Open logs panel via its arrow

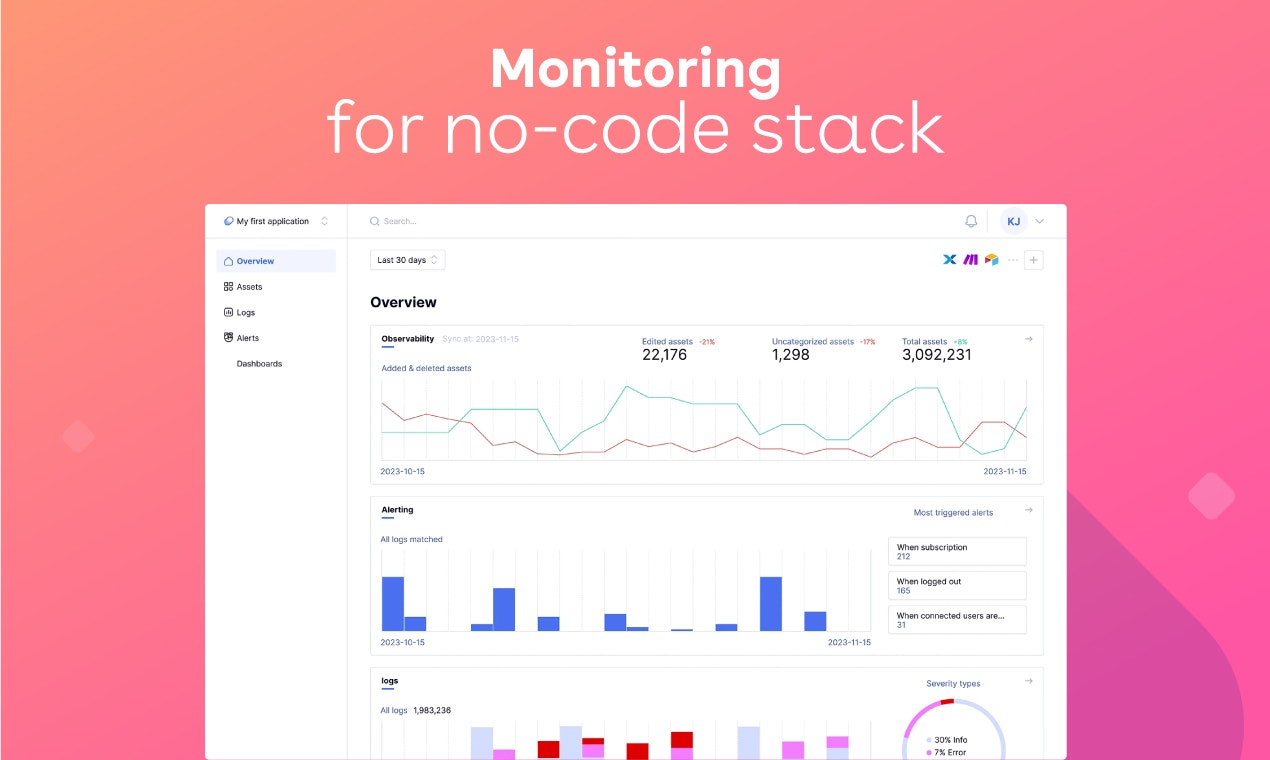coord(1028,681)
